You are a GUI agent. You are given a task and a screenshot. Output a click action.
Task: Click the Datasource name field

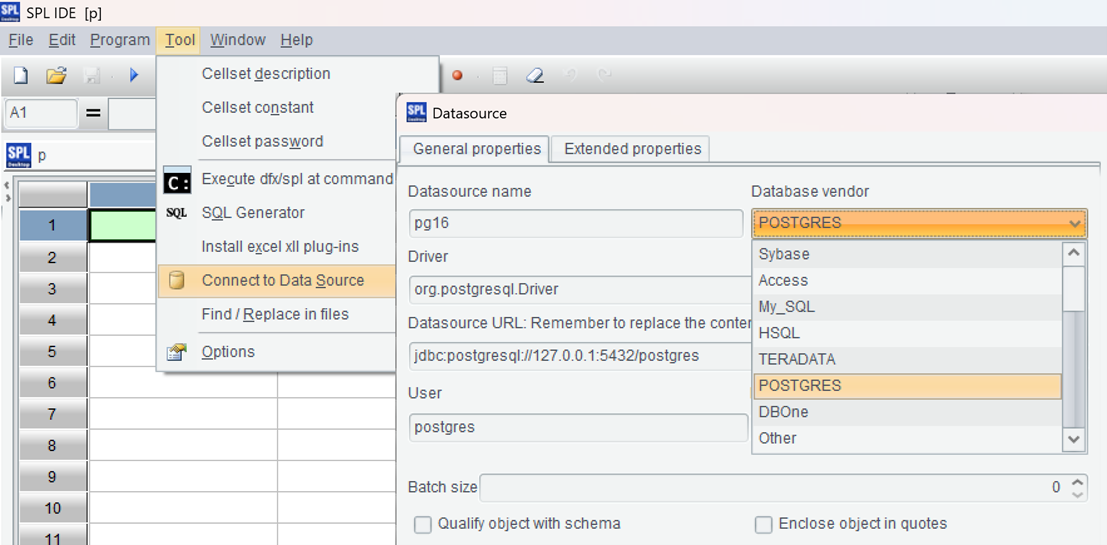(576, 223)
